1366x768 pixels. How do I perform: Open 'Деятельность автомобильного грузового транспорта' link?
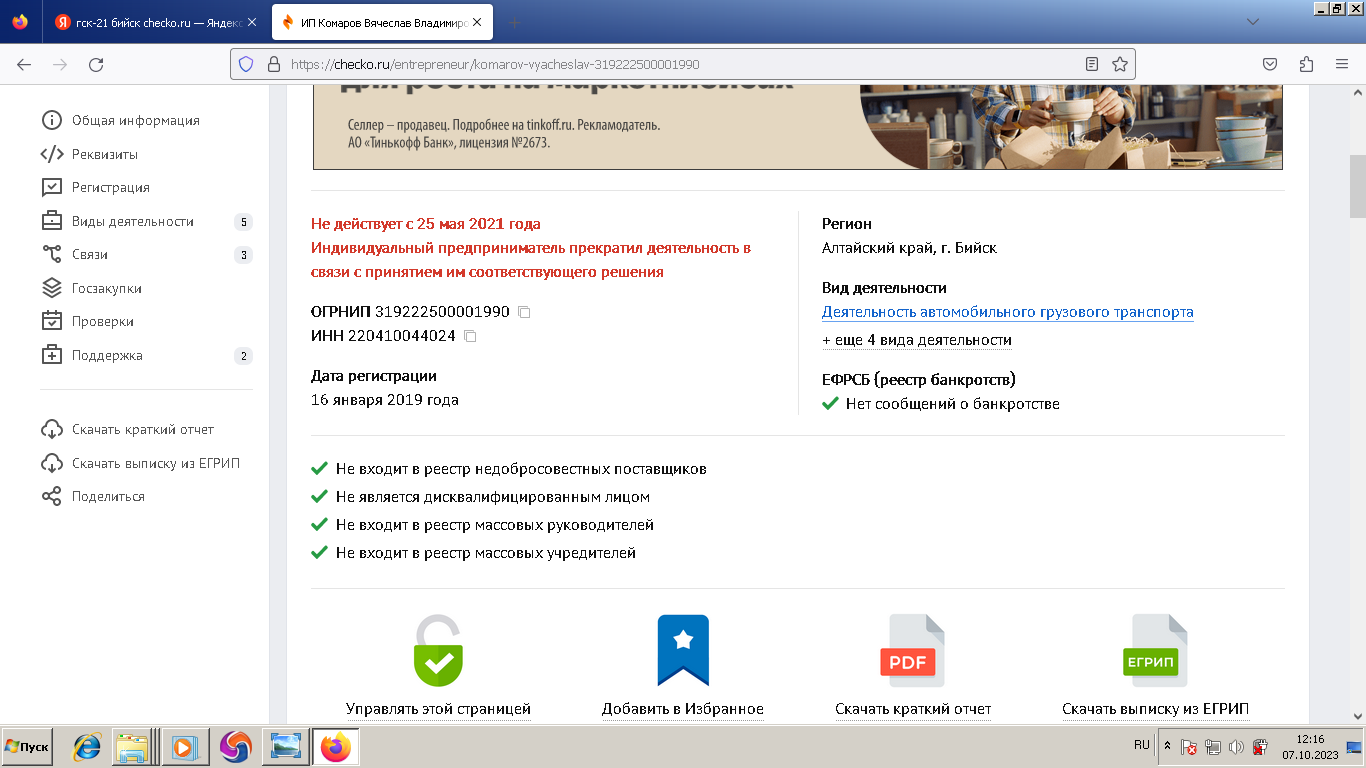pos(1007,312)
